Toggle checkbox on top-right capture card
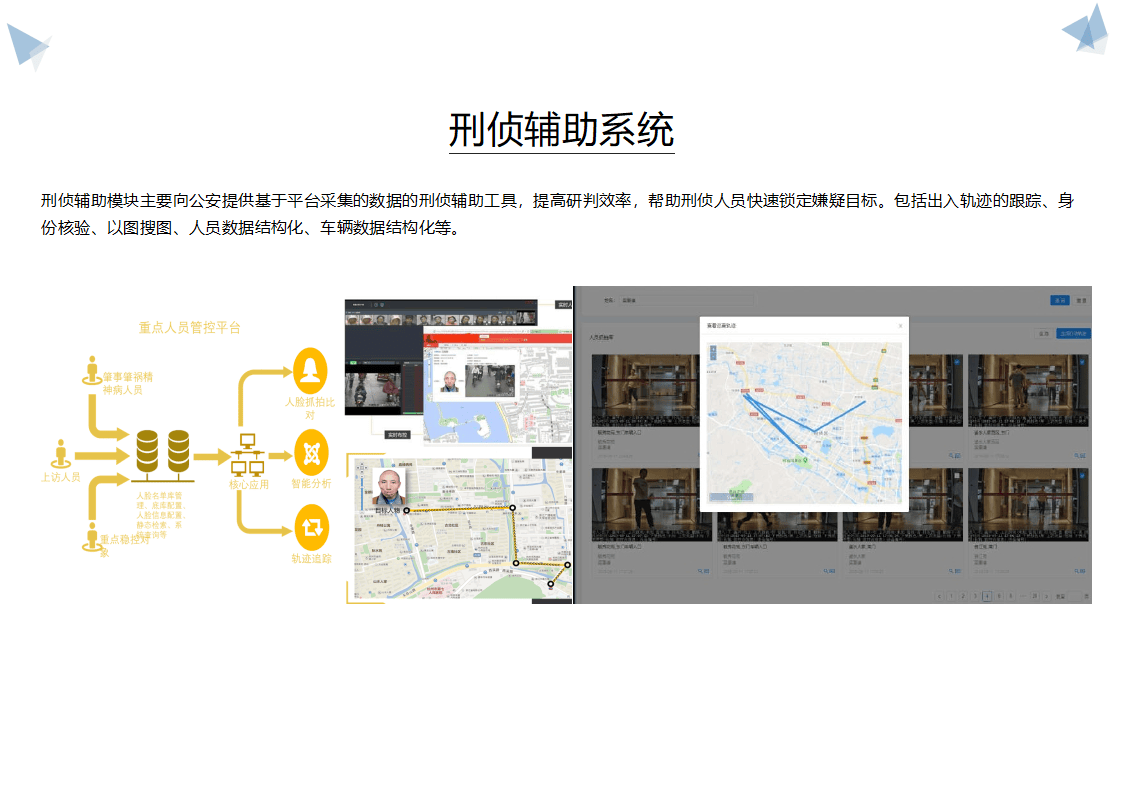The image size is (1122, 793). [1082, 362]
